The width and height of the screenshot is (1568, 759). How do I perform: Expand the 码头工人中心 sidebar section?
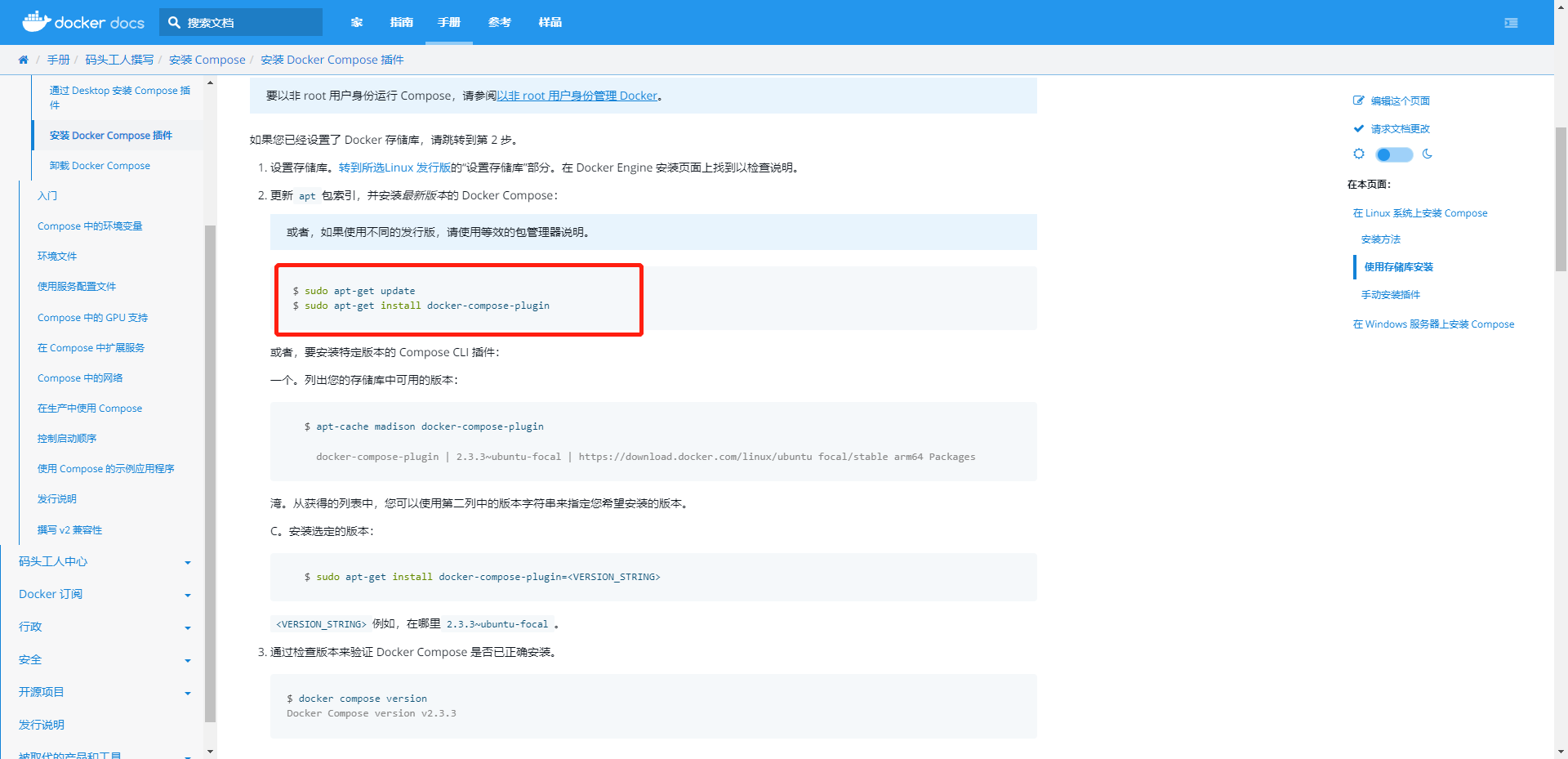(187, 562)
